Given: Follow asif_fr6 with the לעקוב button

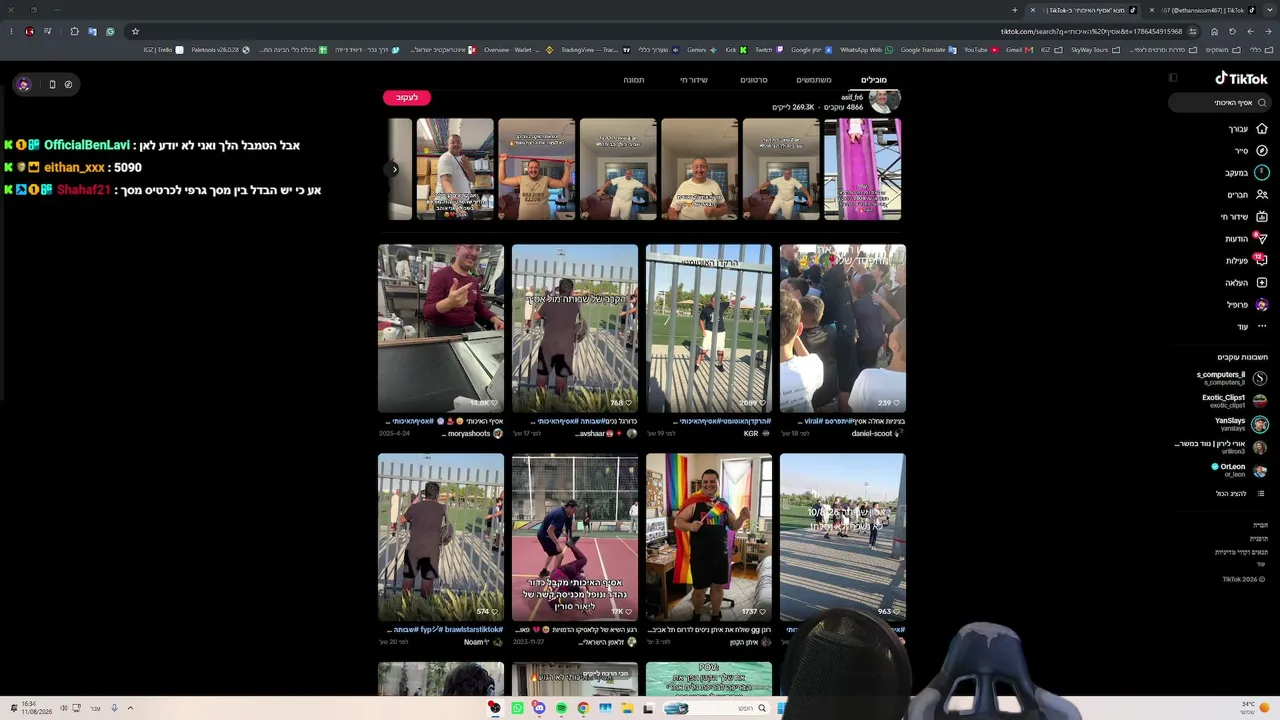Looking at the screenshot, I should 407,97.
